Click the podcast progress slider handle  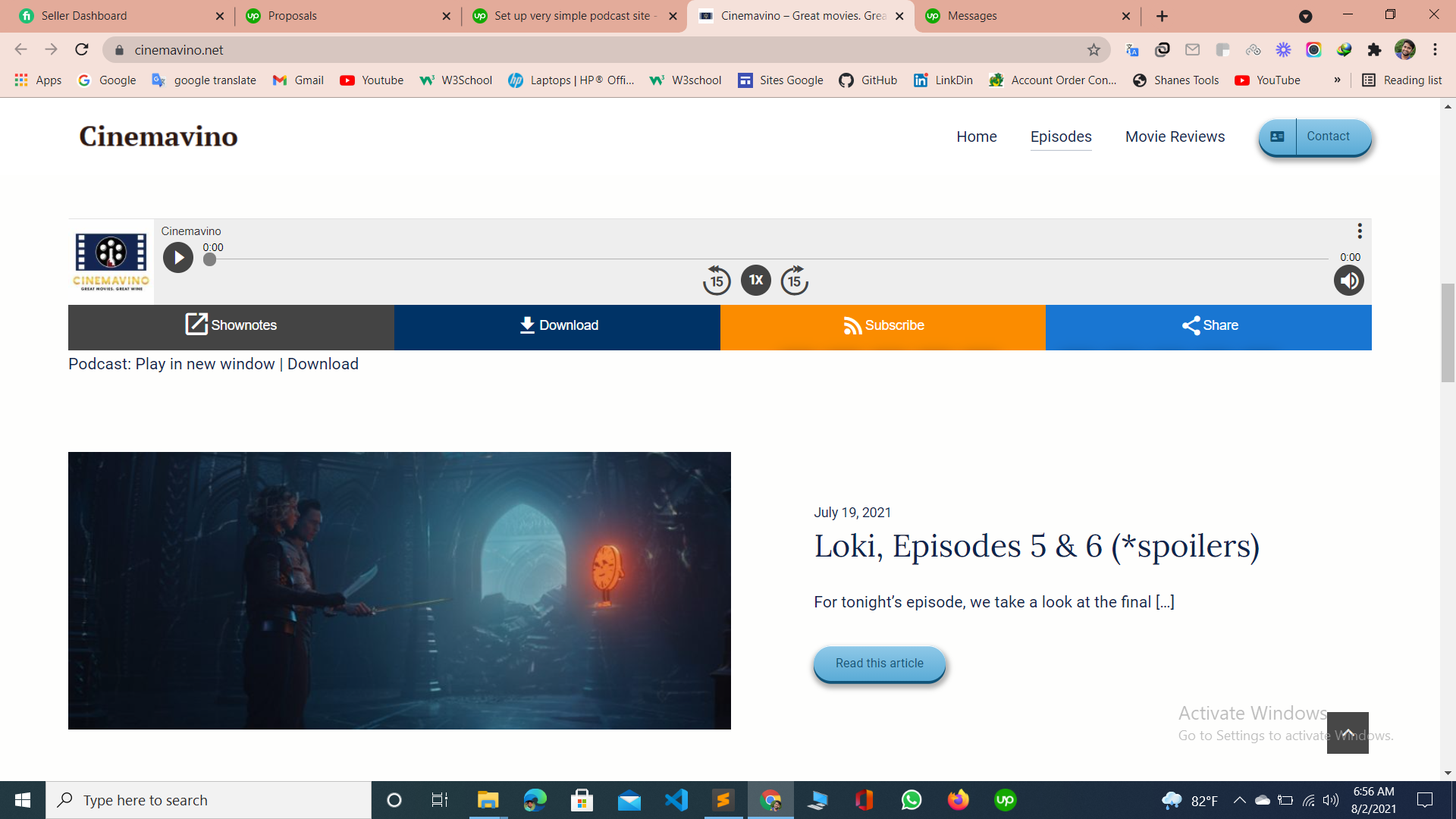210,259
